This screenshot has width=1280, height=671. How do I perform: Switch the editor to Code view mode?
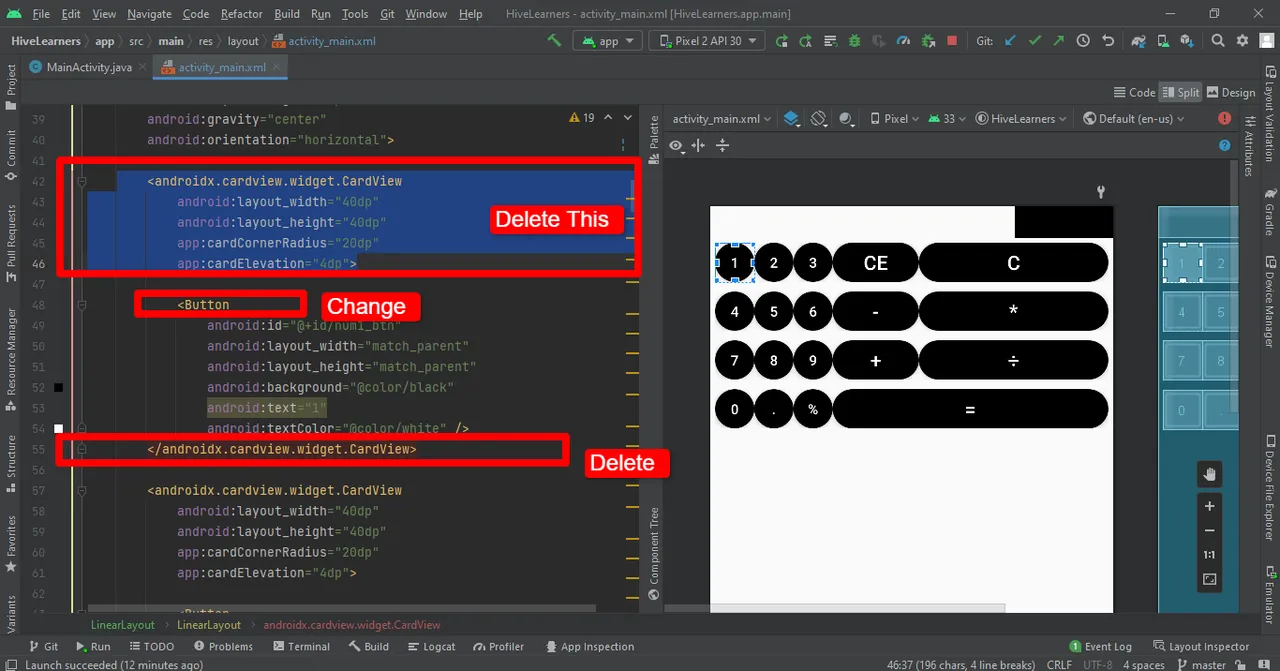[1134, 92]
